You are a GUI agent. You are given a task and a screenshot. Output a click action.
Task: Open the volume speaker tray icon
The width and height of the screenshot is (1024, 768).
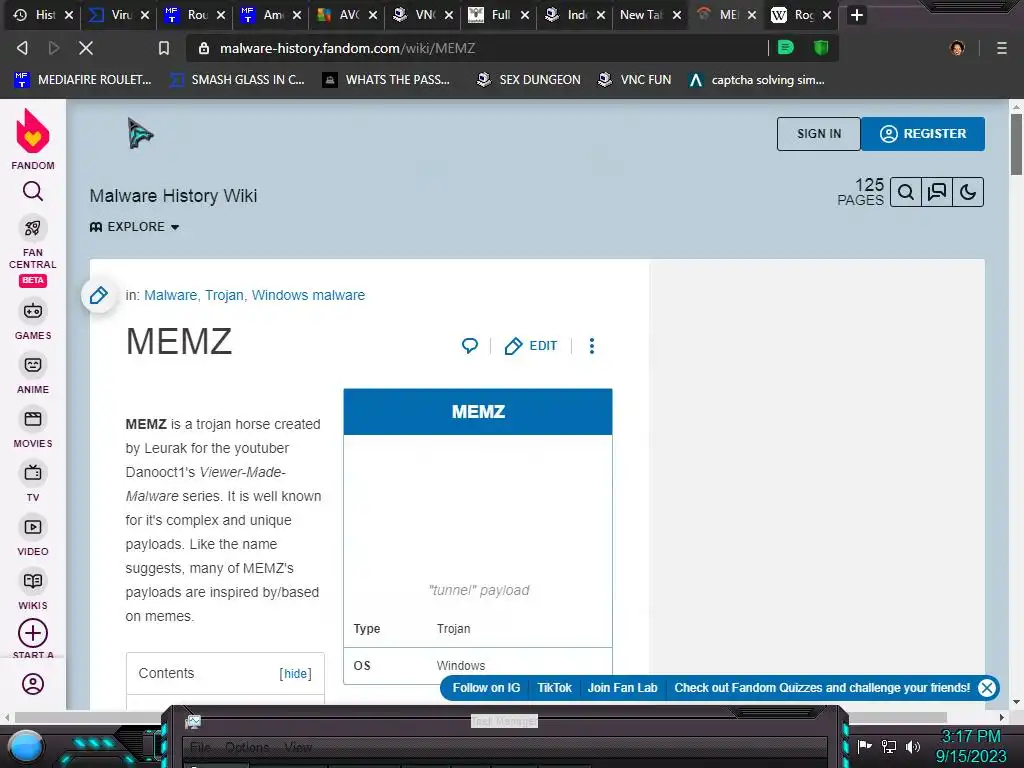[x=913, y=746]
